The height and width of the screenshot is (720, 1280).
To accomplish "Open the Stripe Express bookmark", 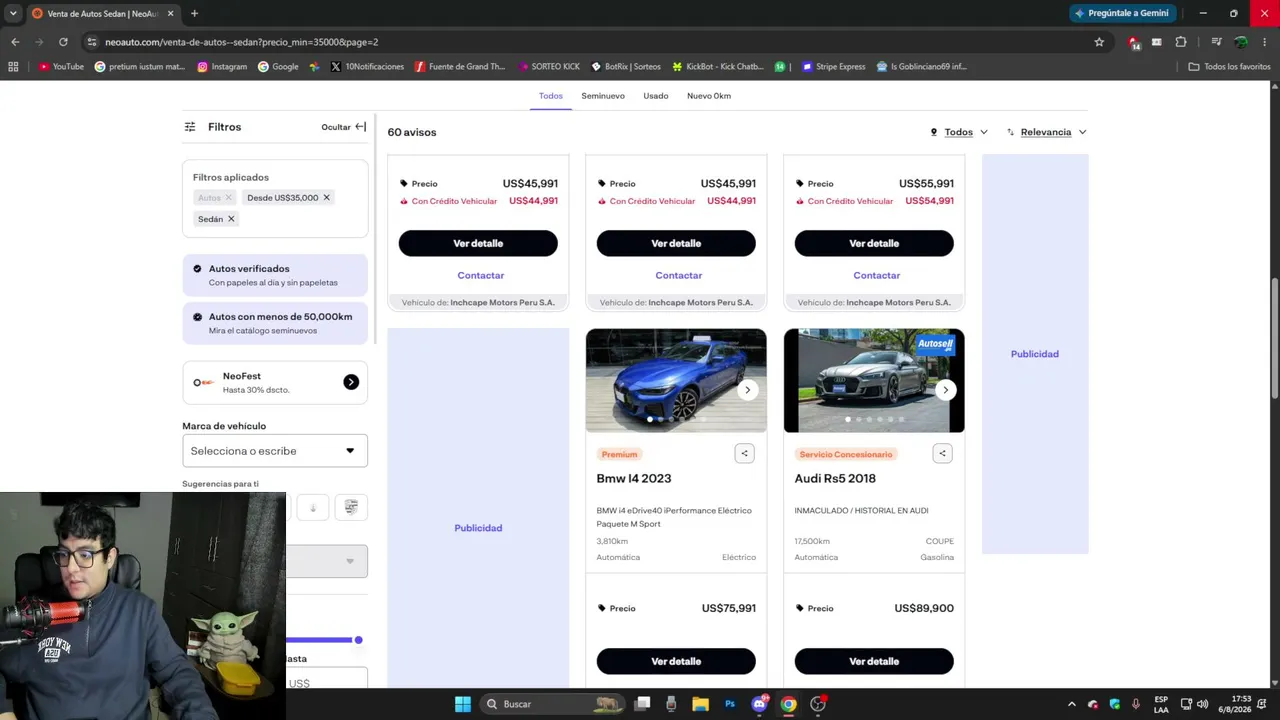I will pos(834,67).
